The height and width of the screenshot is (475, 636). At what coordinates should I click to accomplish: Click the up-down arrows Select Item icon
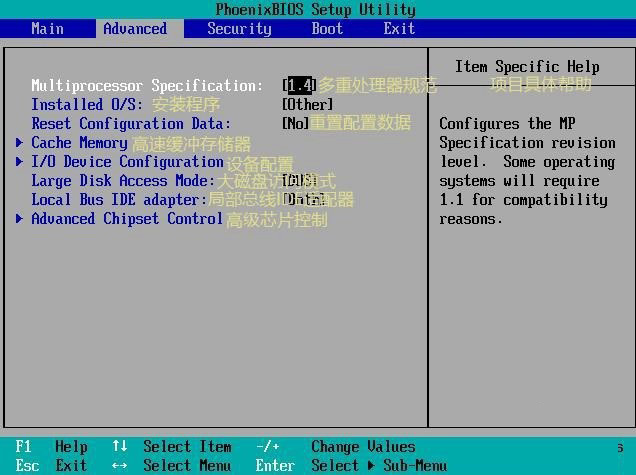point(120,447)
